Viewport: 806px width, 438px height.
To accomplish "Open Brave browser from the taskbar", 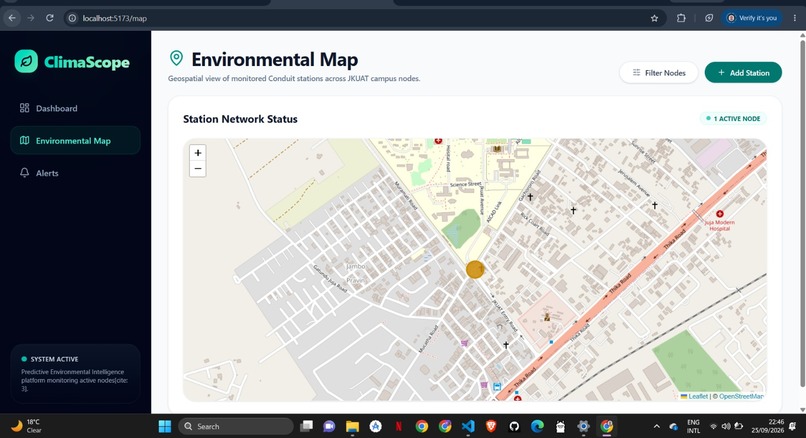I will click(x=491, y=426).
